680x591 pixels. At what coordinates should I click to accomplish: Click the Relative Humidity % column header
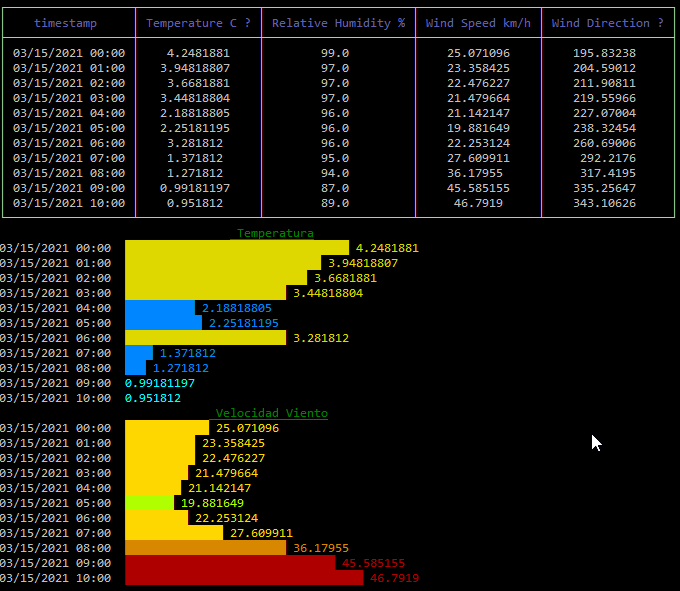pos(338,23)
